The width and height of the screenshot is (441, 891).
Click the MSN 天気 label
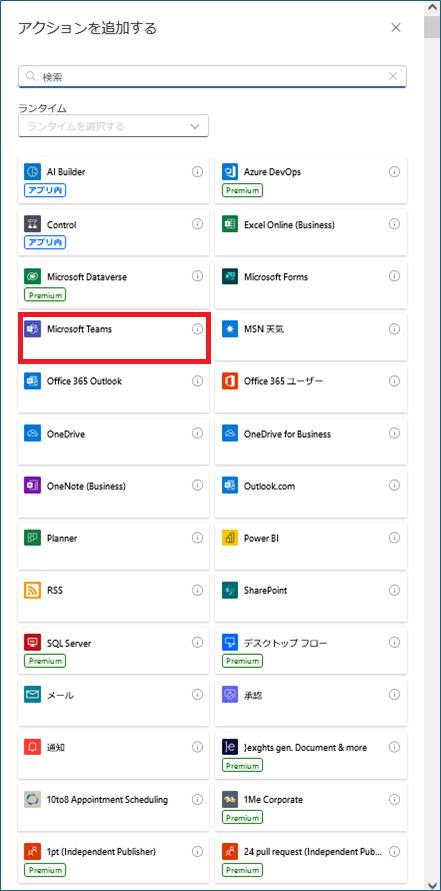(264, 328)
